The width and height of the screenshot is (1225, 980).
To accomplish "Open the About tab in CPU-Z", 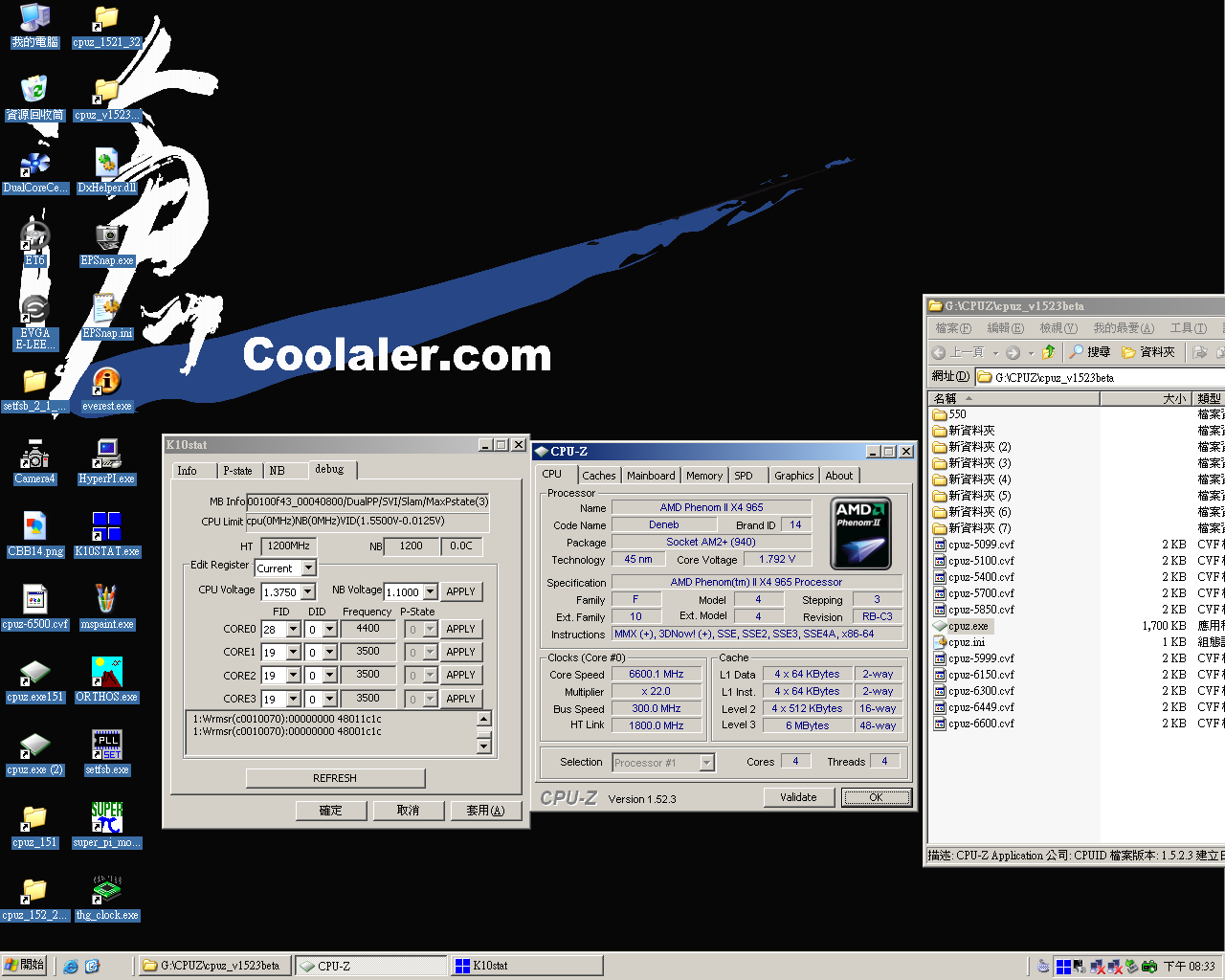I will click(839, 476).
